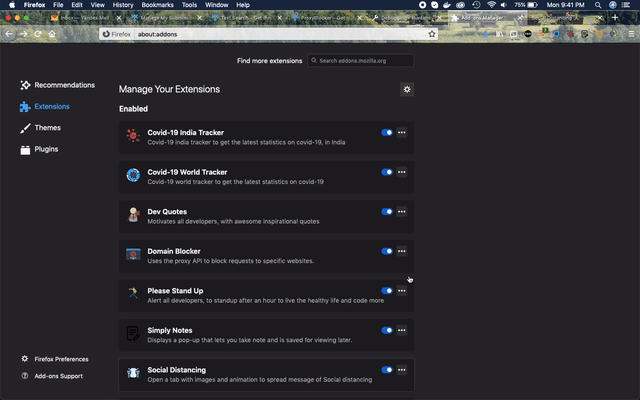Open more options for Social Distancing

tap(402, 370)
